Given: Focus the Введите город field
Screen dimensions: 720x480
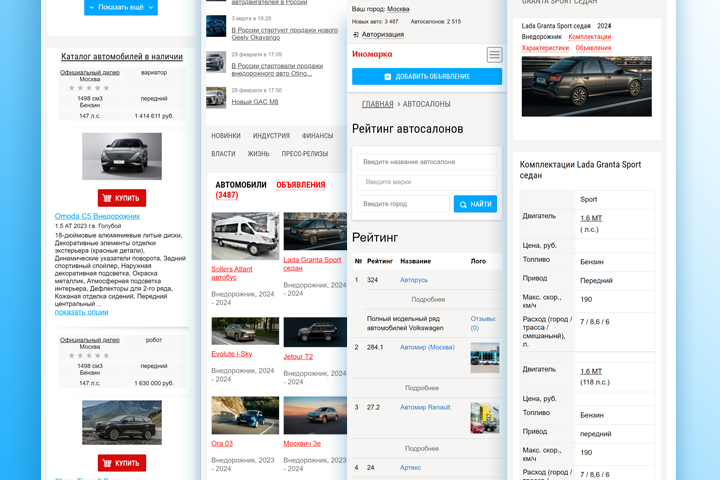Looking at the screenshot, I should [x=403, y=204].
